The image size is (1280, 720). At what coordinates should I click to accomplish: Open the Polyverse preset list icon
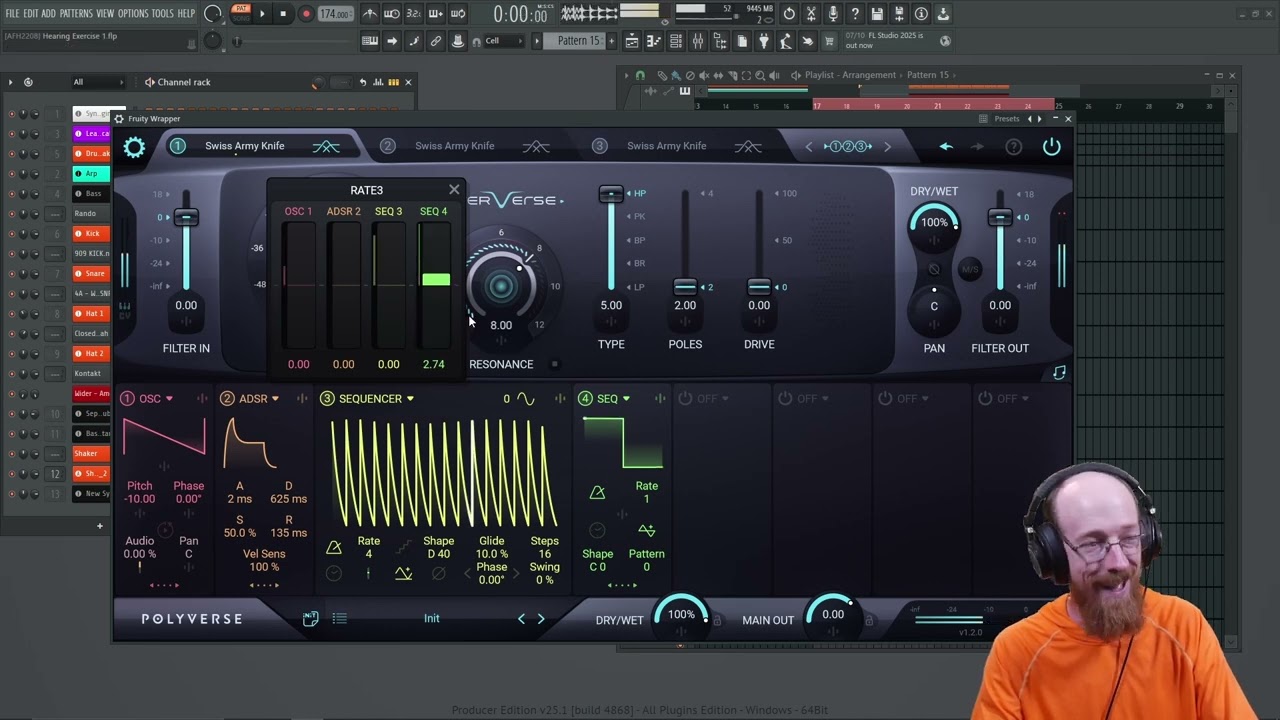tap(340, 619)
